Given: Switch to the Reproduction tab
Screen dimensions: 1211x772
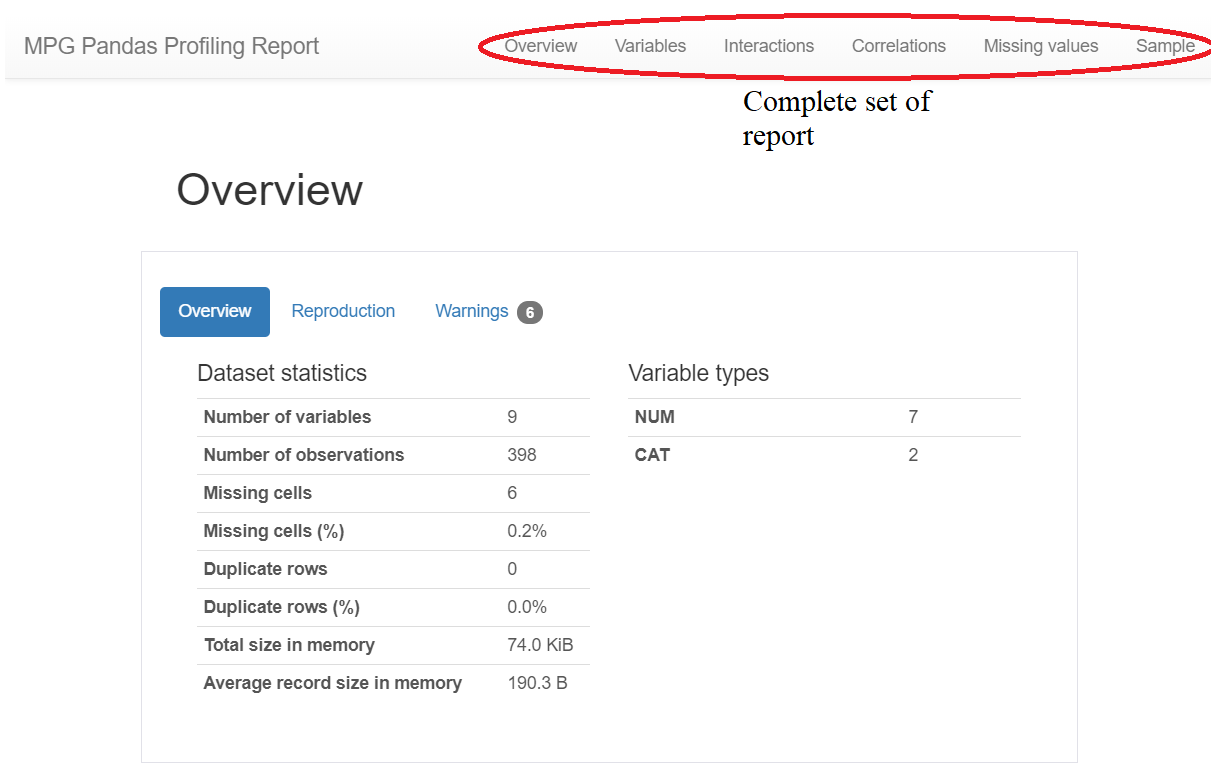Looking at the screenshot, I should coord(343,311).
